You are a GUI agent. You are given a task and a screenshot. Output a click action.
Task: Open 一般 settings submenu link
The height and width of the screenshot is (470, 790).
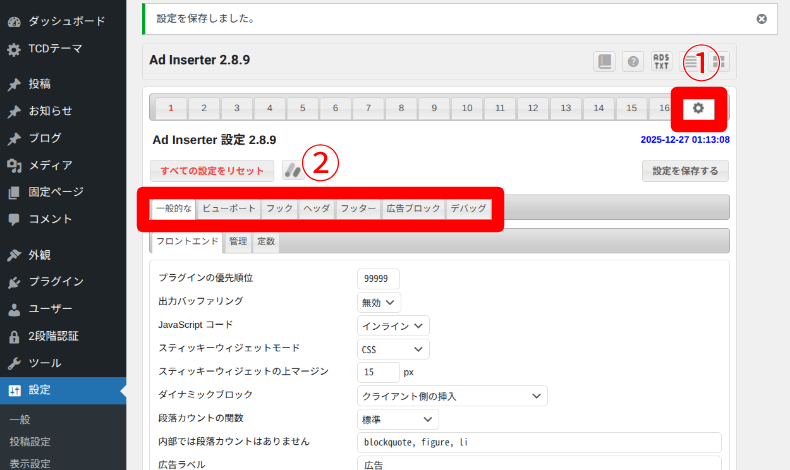(x=20, y=420)
